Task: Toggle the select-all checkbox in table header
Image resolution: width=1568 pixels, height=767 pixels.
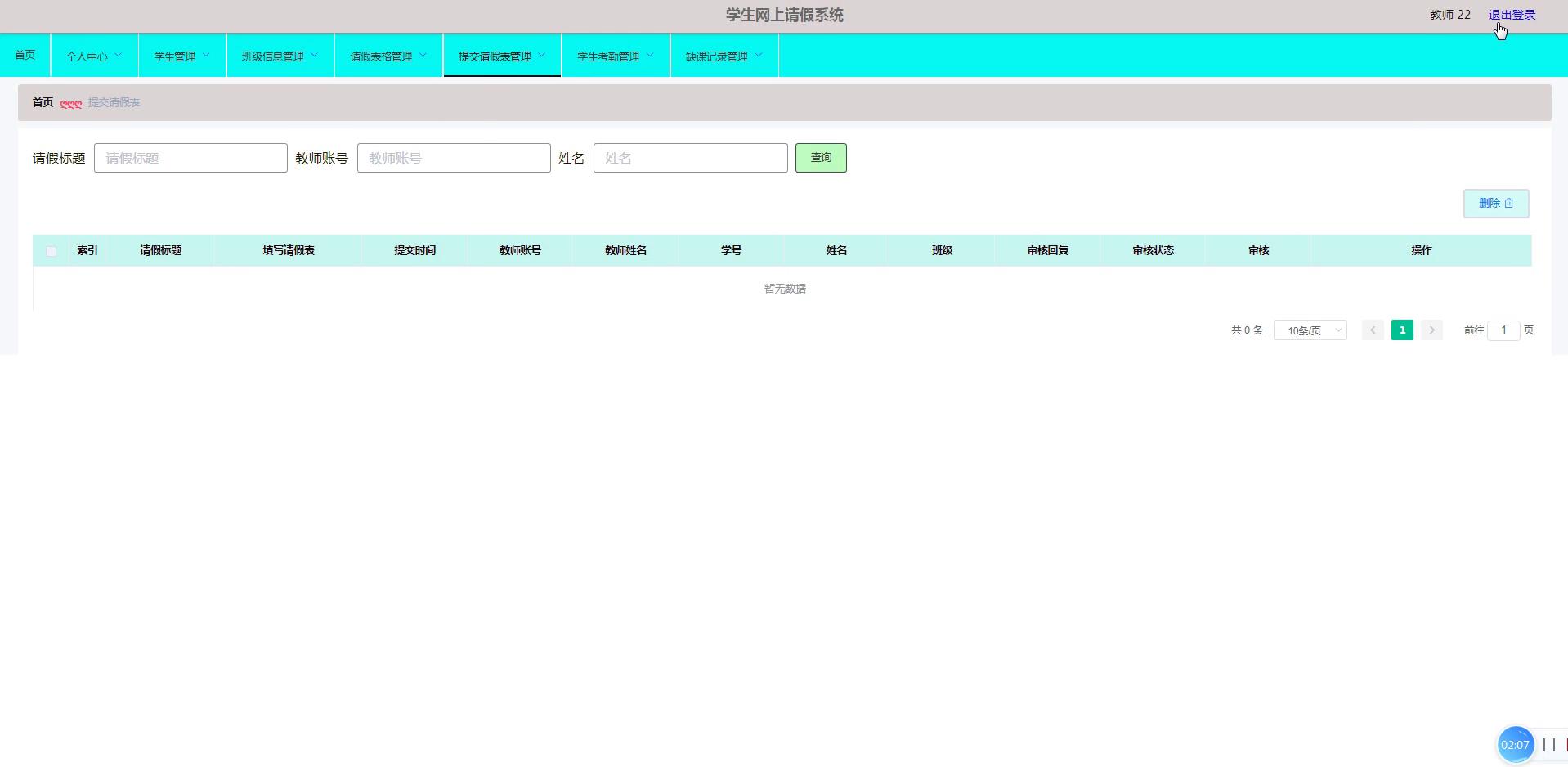Action: point(51,251)
